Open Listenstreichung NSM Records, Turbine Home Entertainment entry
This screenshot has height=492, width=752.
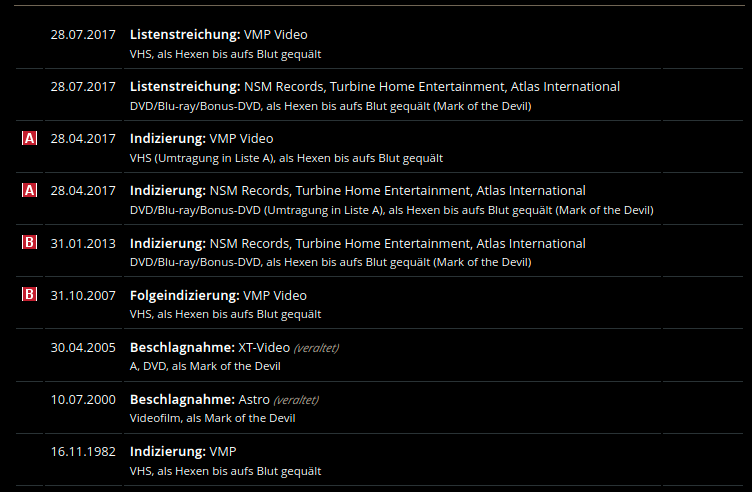coord(375,87)
